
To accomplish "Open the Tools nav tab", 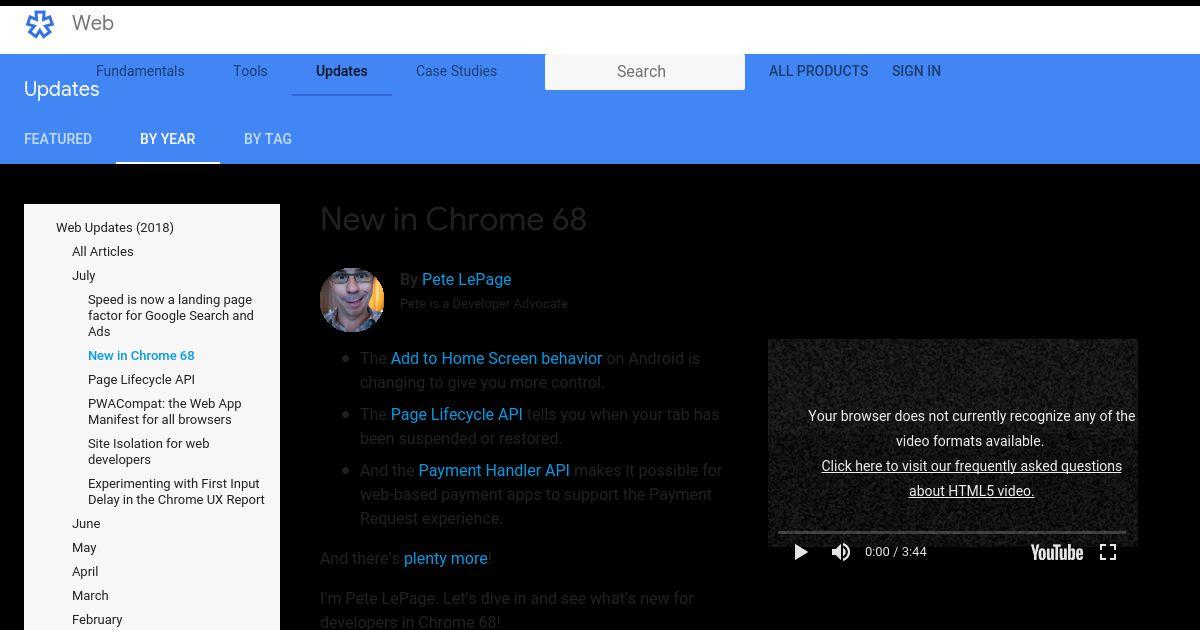I will (250, 71).
